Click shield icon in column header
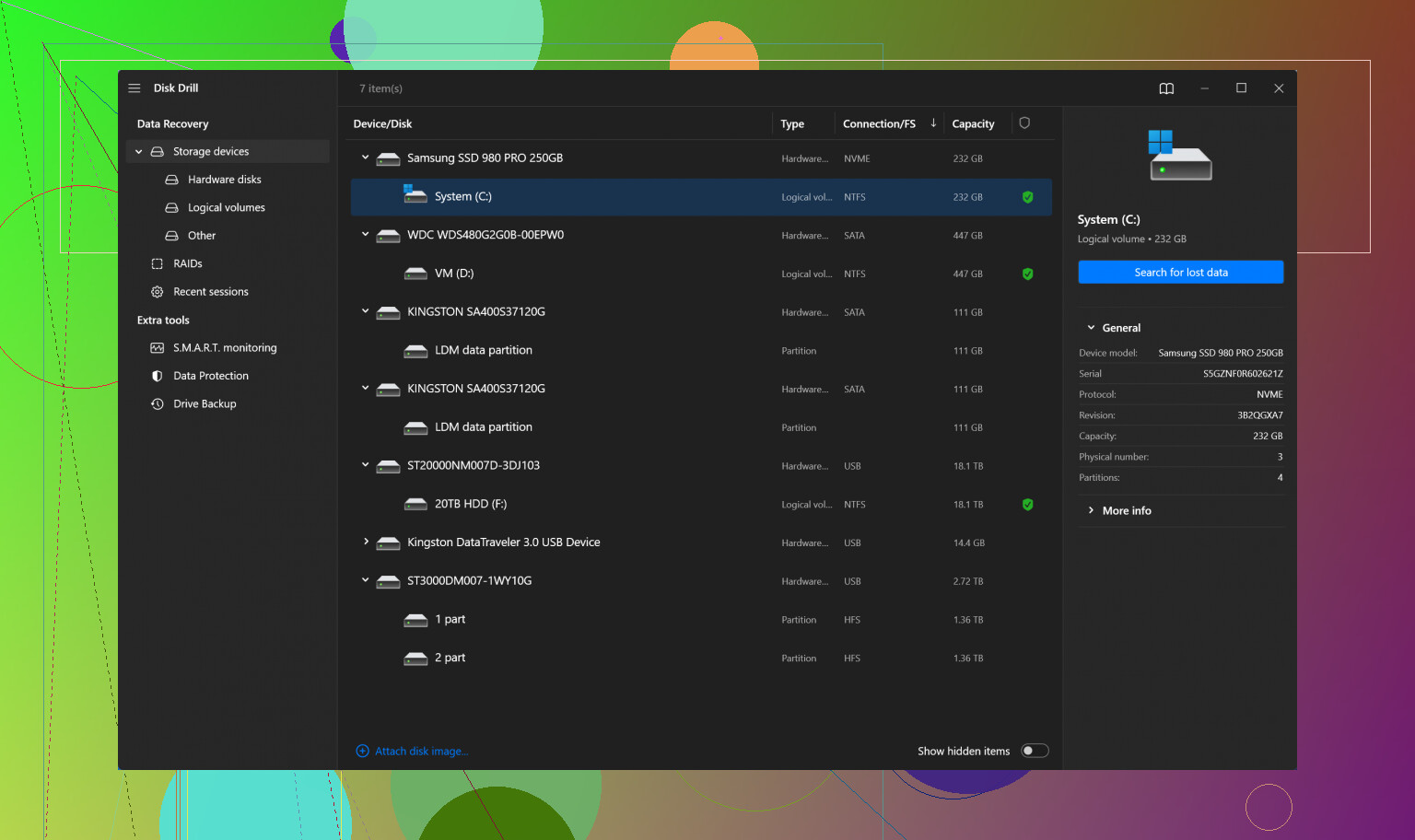The height and width of the screenshot is (840, 1415). (1024, 123)
